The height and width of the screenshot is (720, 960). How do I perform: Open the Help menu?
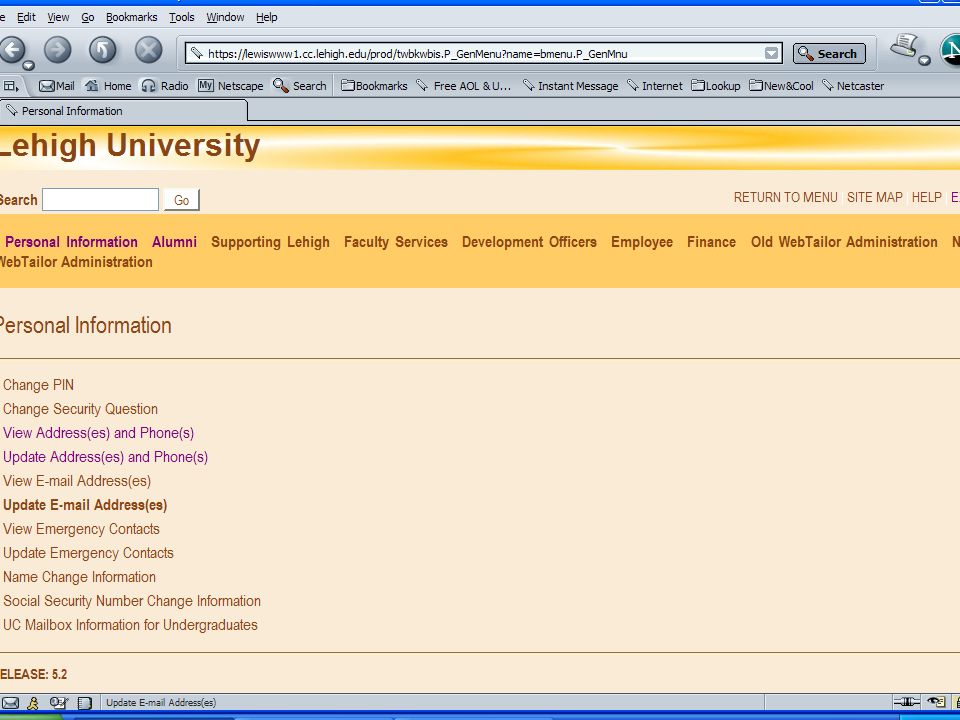click(266, 17)
